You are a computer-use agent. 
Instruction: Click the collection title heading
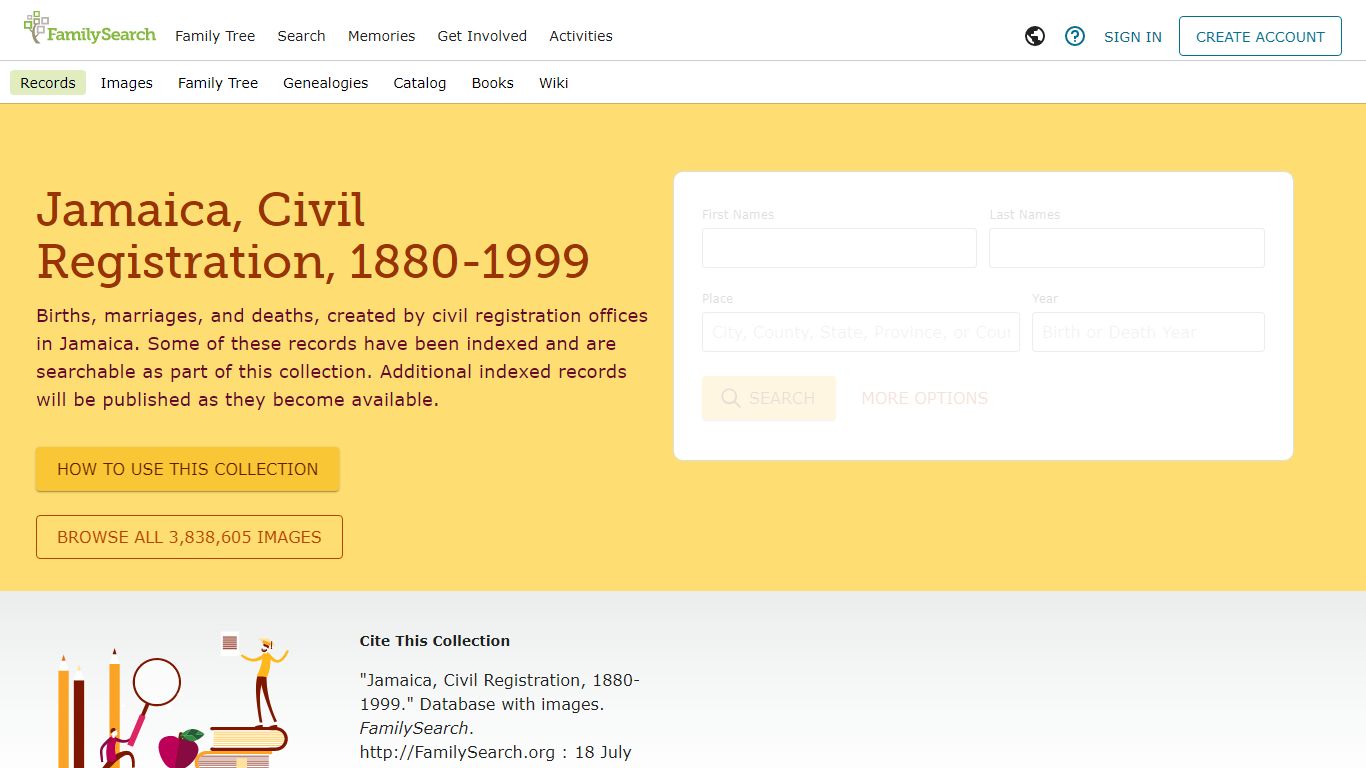tap(313, 236)
